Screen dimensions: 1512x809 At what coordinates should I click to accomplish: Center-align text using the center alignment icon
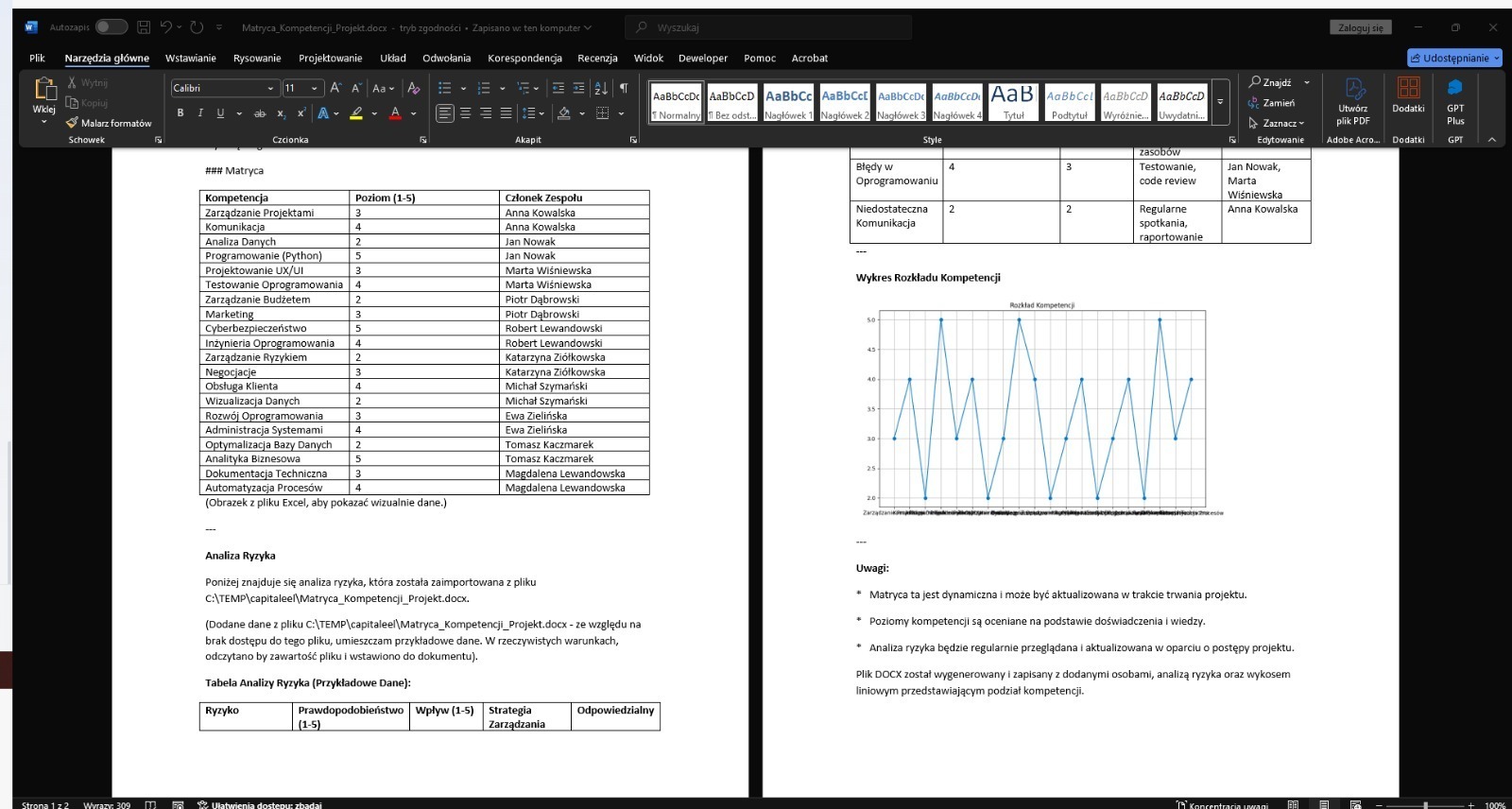(465, 113)
